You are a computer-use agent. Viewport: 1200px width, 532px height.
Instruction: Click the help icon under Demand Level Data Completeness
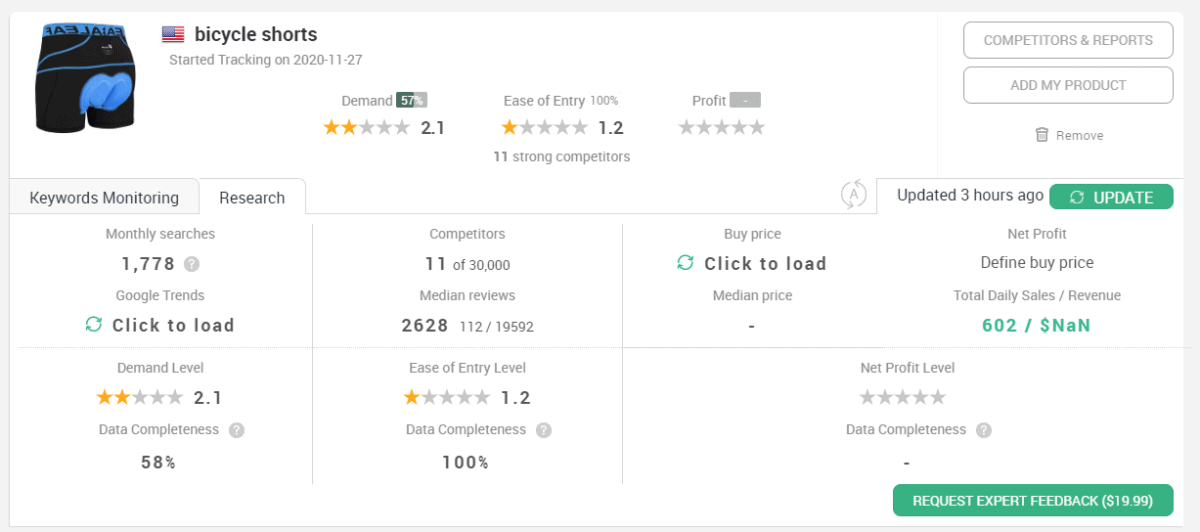237,431
